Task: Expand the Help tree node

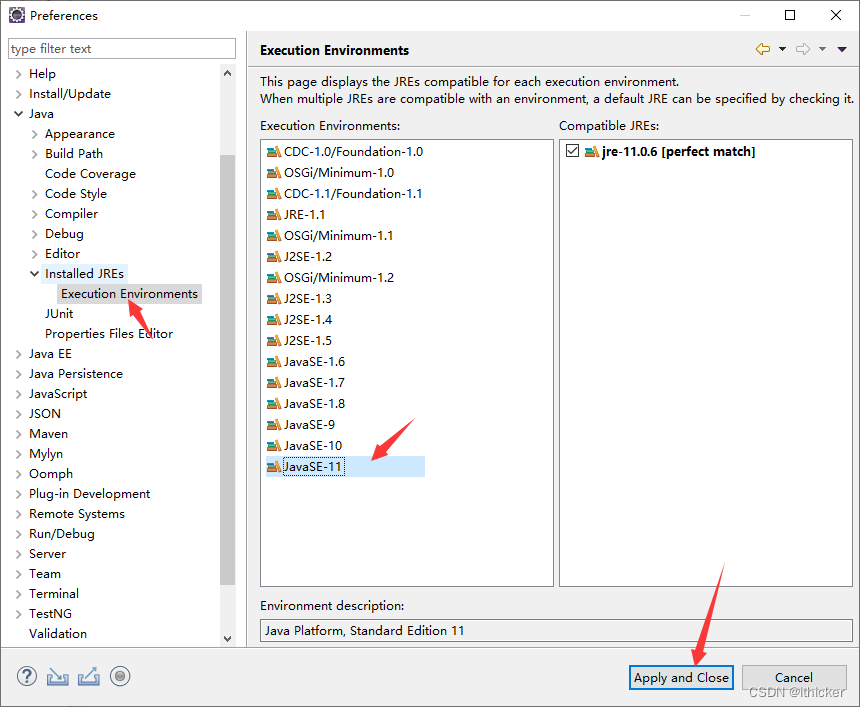Action: pyautogui.click(x=19, y=74)
